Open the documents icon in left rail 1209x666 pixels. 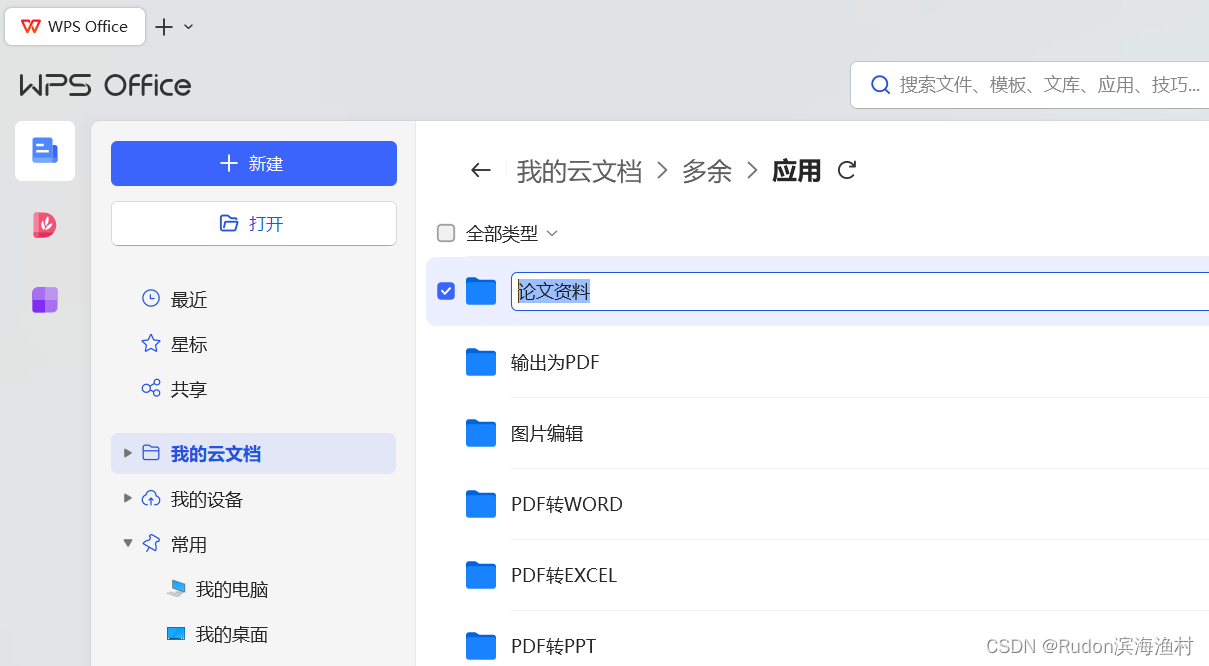(45, 151)
